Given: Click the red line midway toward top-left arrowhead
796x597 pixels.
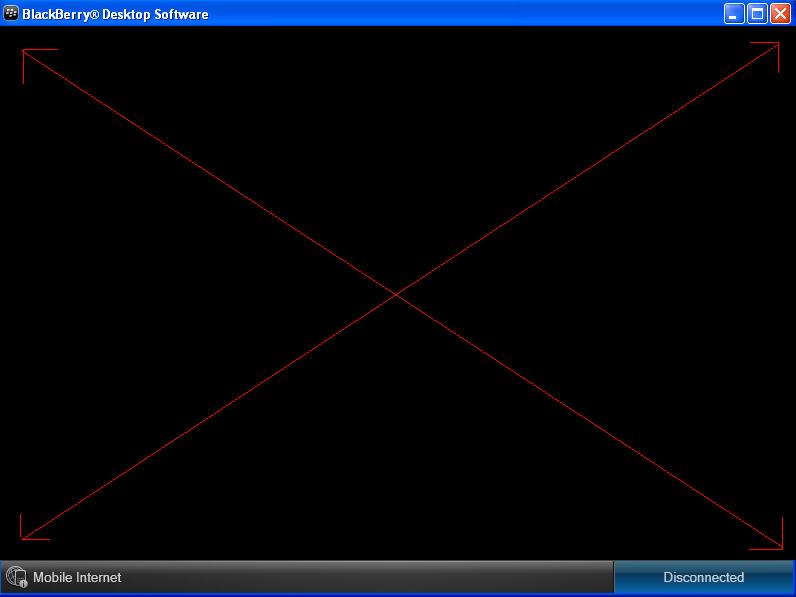Looking at the screenshot, I should click(x=210, y=172).
